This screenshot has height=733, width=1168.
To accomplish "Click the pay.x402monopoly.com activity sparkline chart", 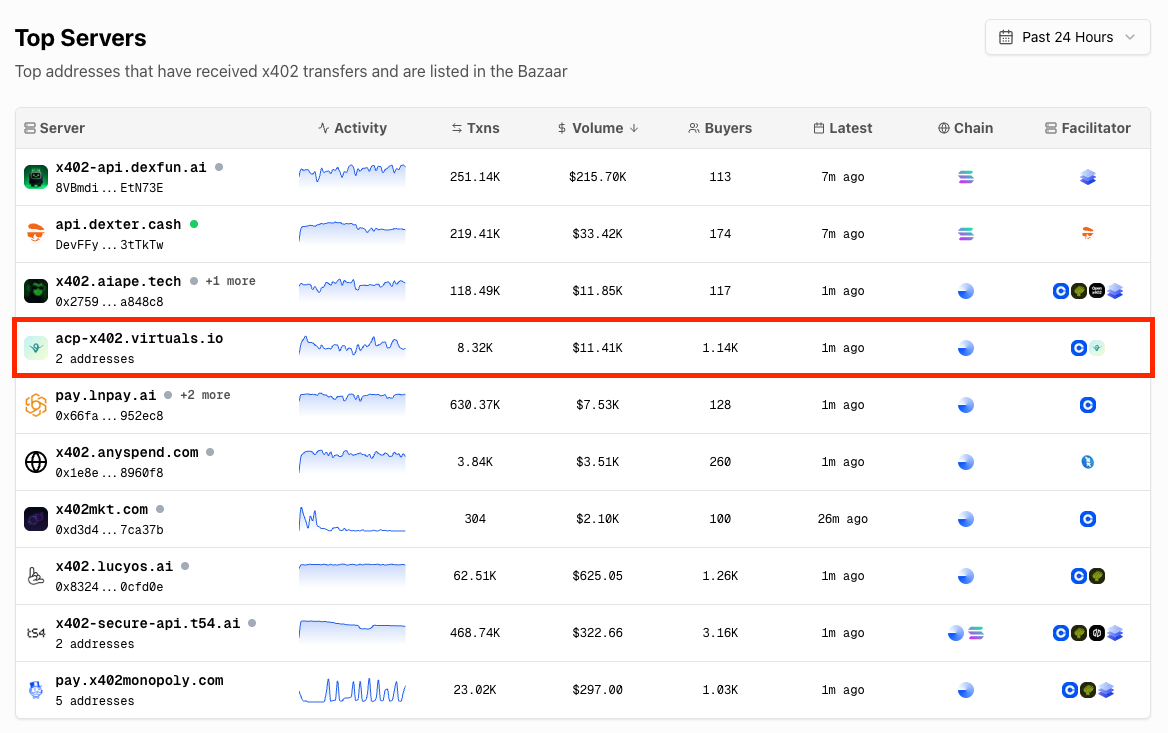I will coord(352,690).
